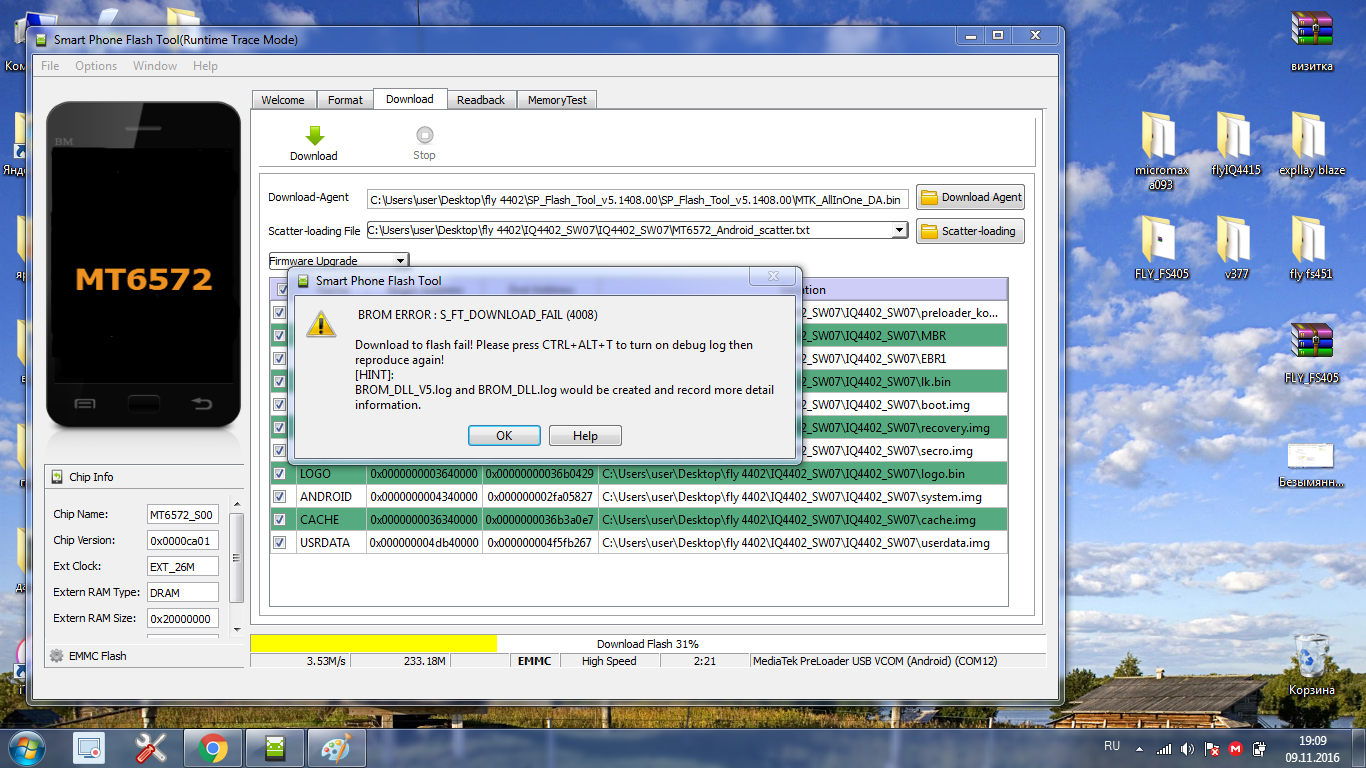The height and width of the screenshot is (768, 1366).
Task: Close the BROM error dialog with X
Action: point(773,276)
